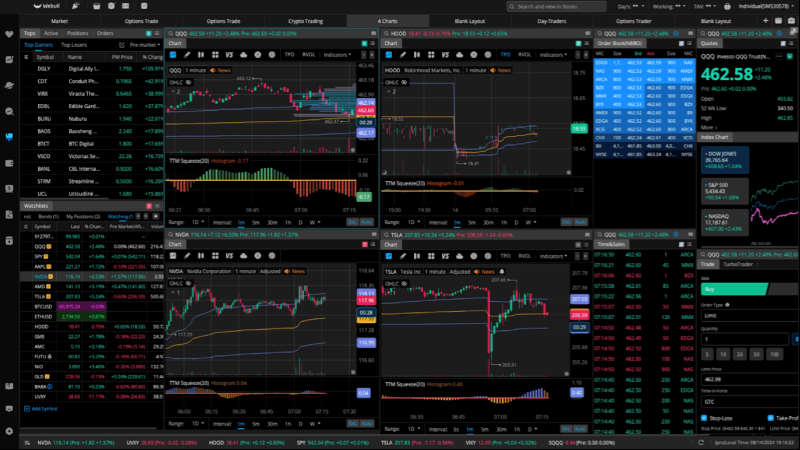Toggle the Ext button in QQQ chart footer

click(352, 222)
